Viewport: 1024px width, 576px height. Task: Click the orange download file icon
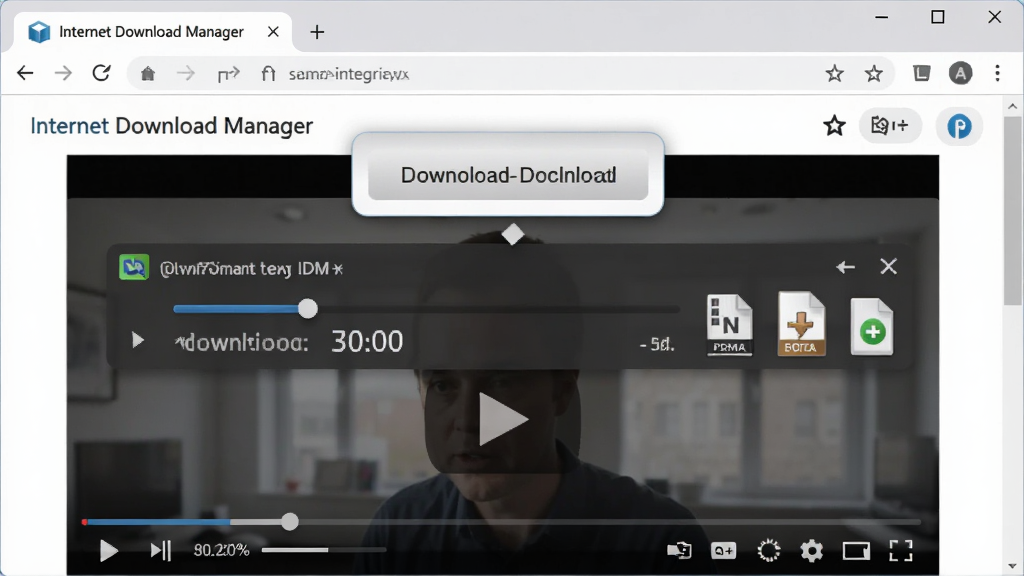click(x=801, y=324)
